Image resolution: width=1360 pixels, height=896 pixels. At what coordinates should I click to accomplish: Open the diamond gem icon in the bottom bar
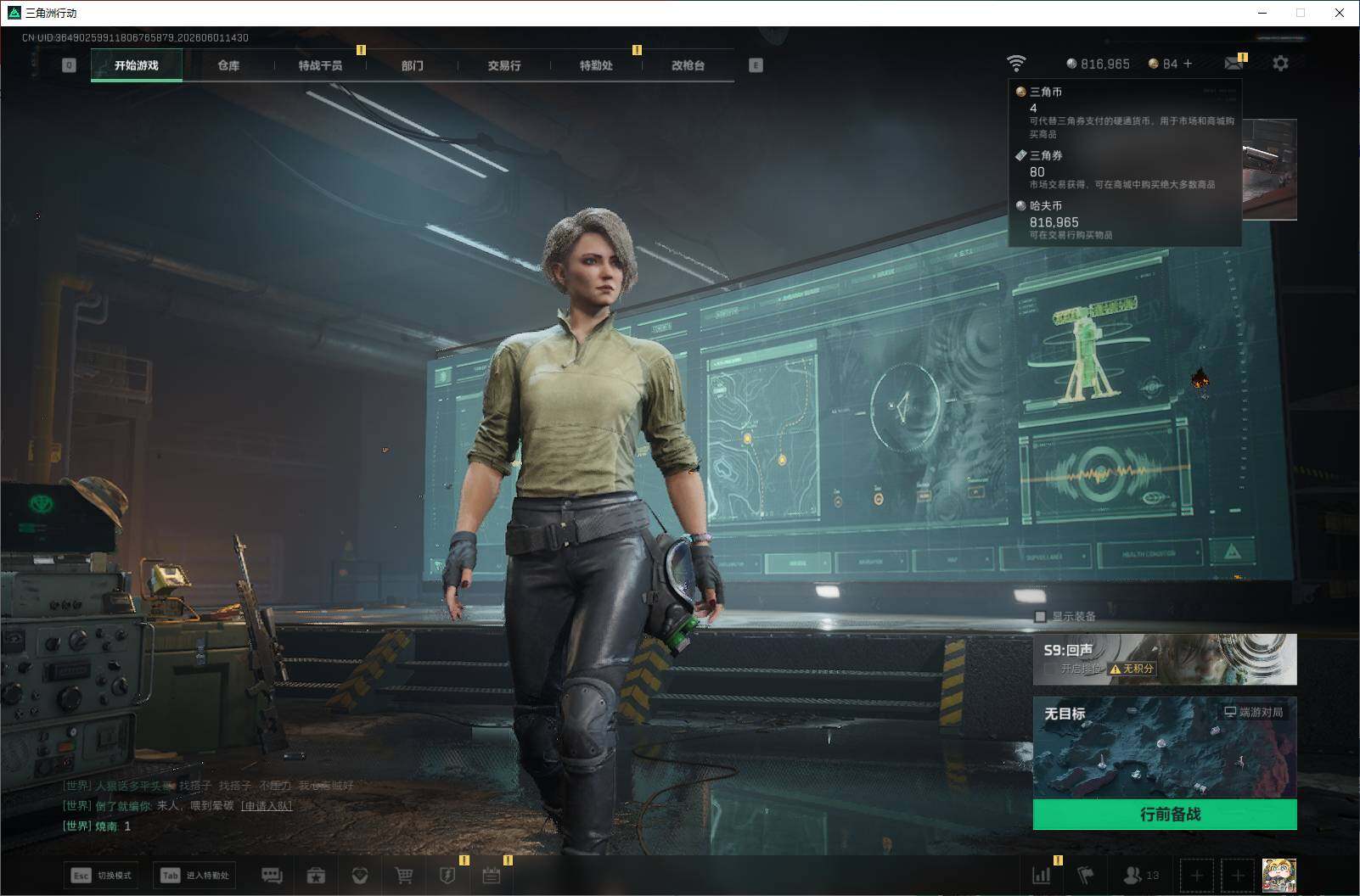(360, 875)
